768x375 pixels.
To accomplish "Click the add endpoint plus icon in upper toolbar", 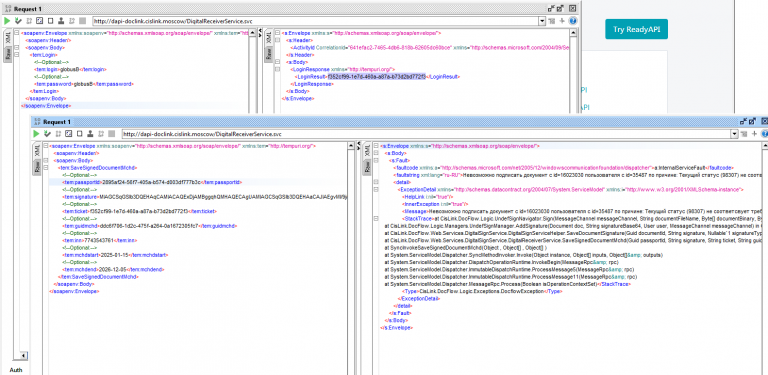I will 562,21.
